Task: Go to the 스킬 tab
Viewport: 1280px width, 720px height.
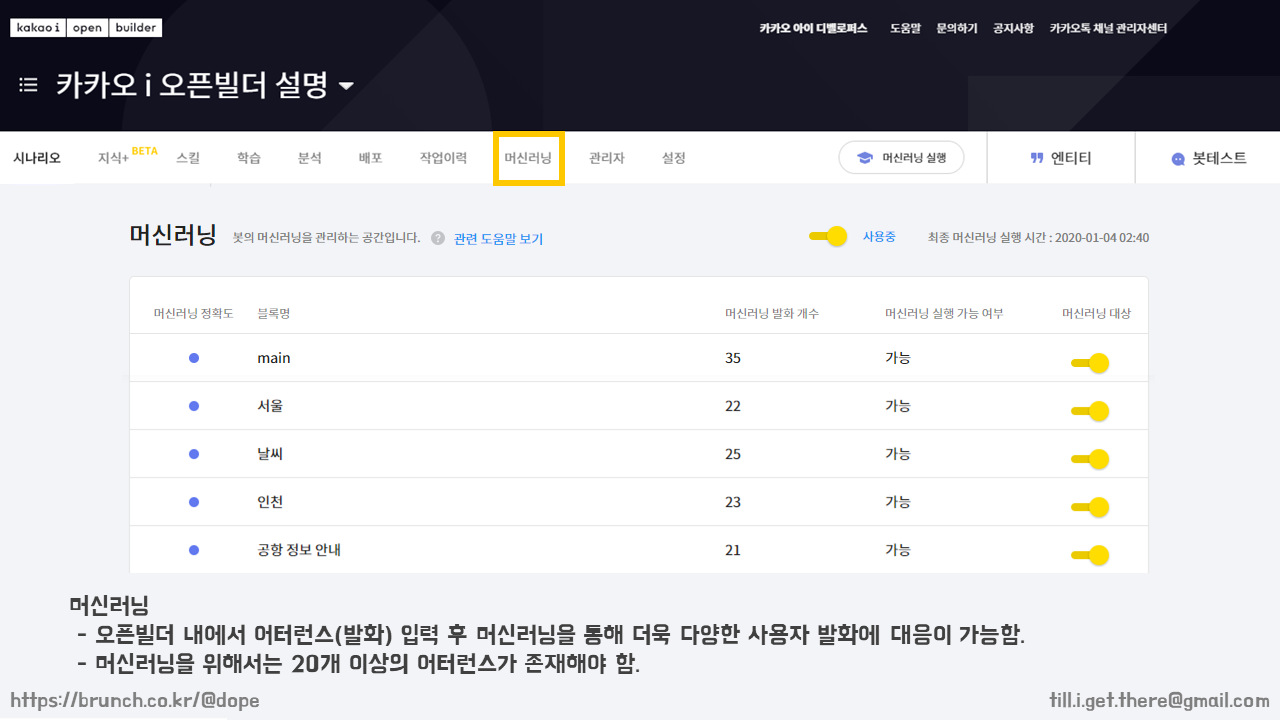Action: tap(188, 158)
